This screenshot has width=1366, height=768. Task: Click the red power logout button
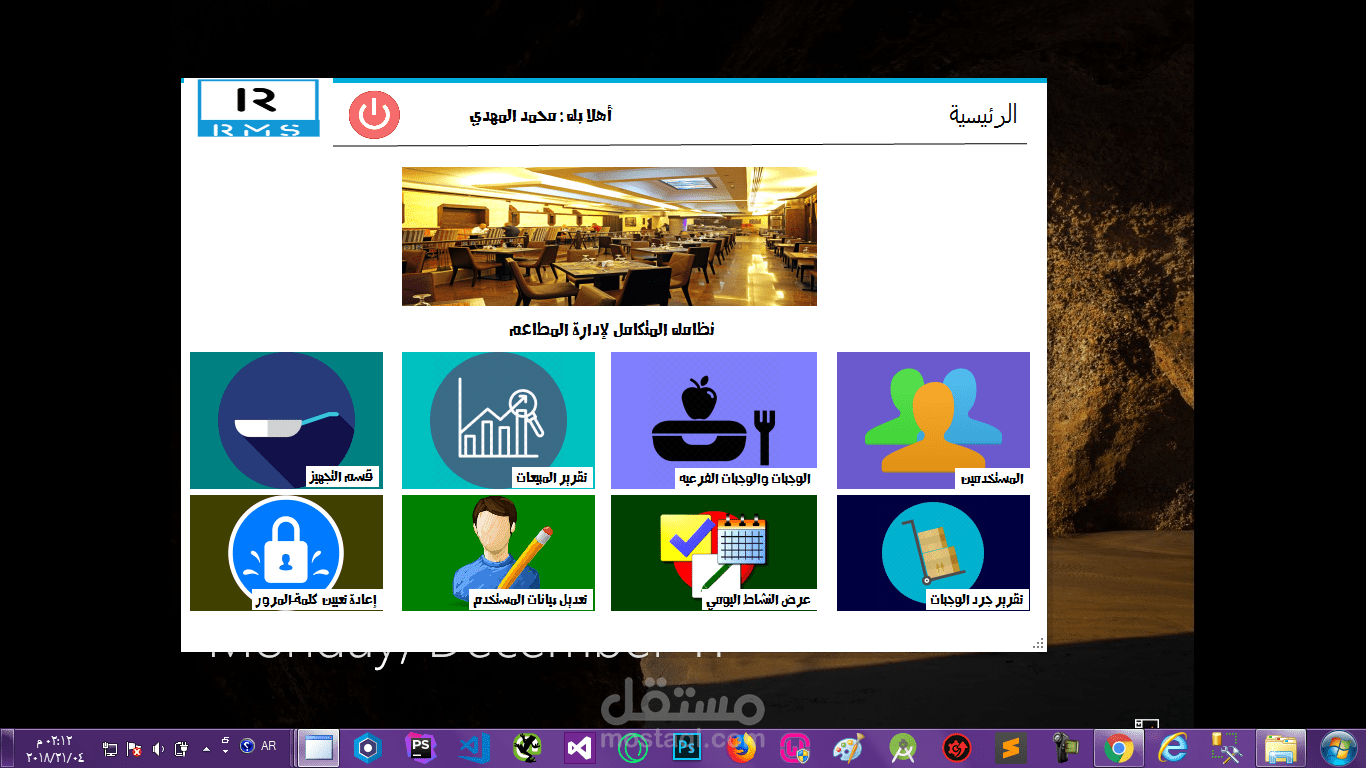click(x=374, y=115)
